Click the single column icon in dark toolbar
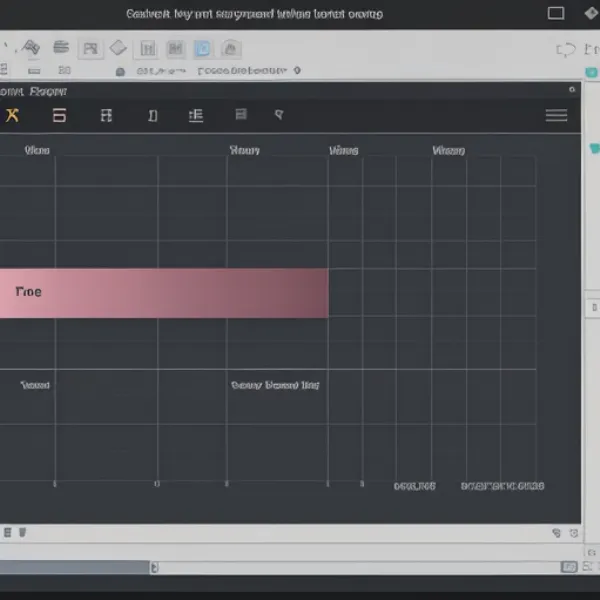 [x=152, y=115]
